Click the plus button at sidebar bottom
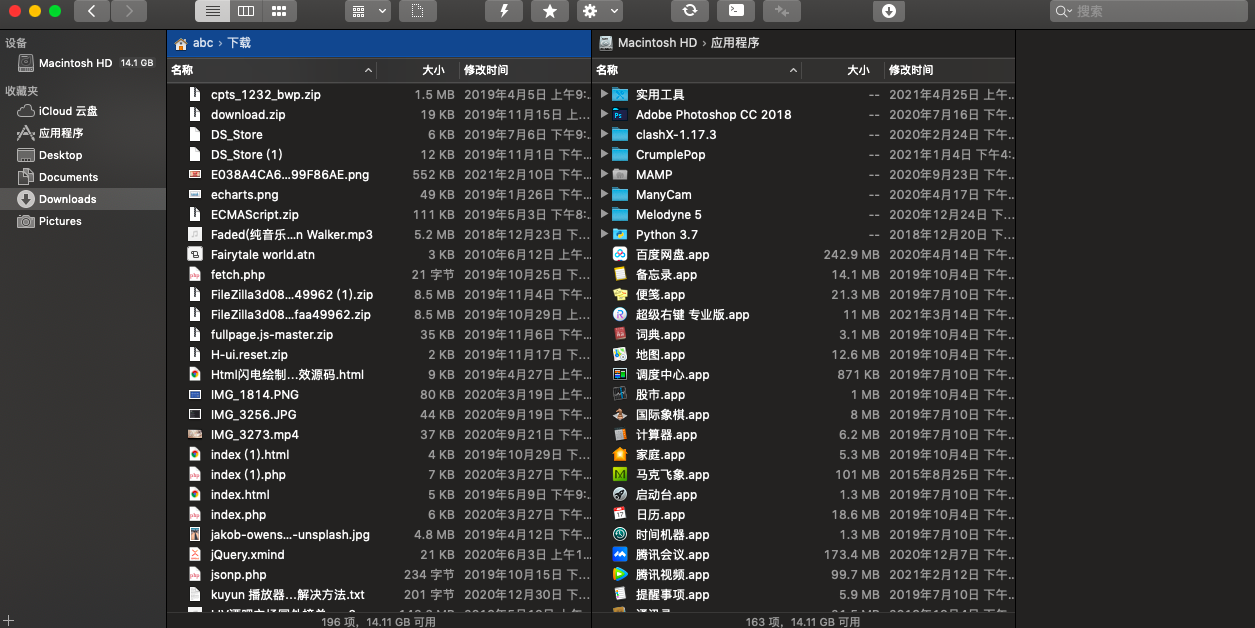The height and width of the screenshot is (628, 1255). pos(8,620)
